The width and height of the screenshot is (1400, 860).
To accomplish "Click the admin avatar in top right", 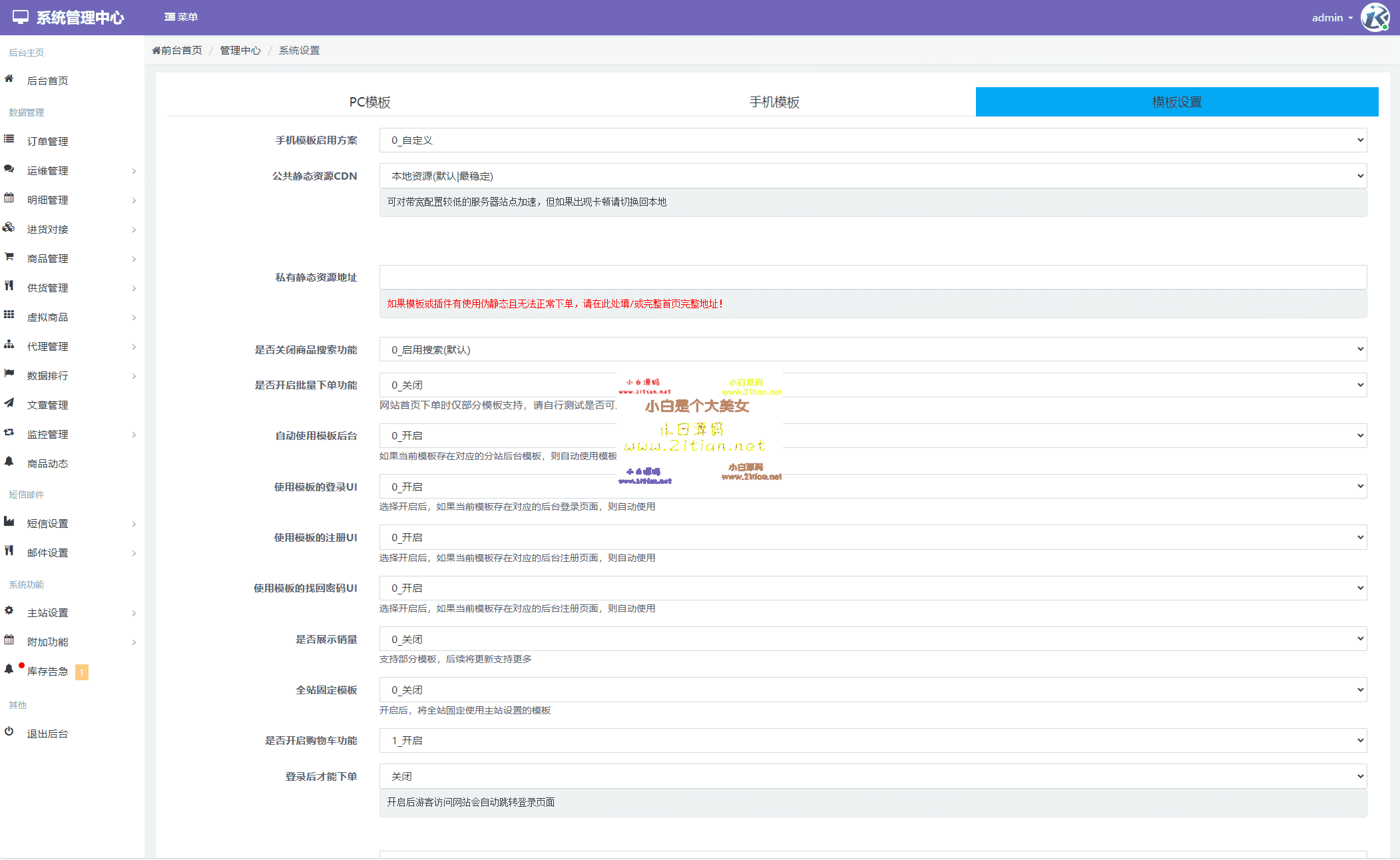I will [x=1374, y=17].
